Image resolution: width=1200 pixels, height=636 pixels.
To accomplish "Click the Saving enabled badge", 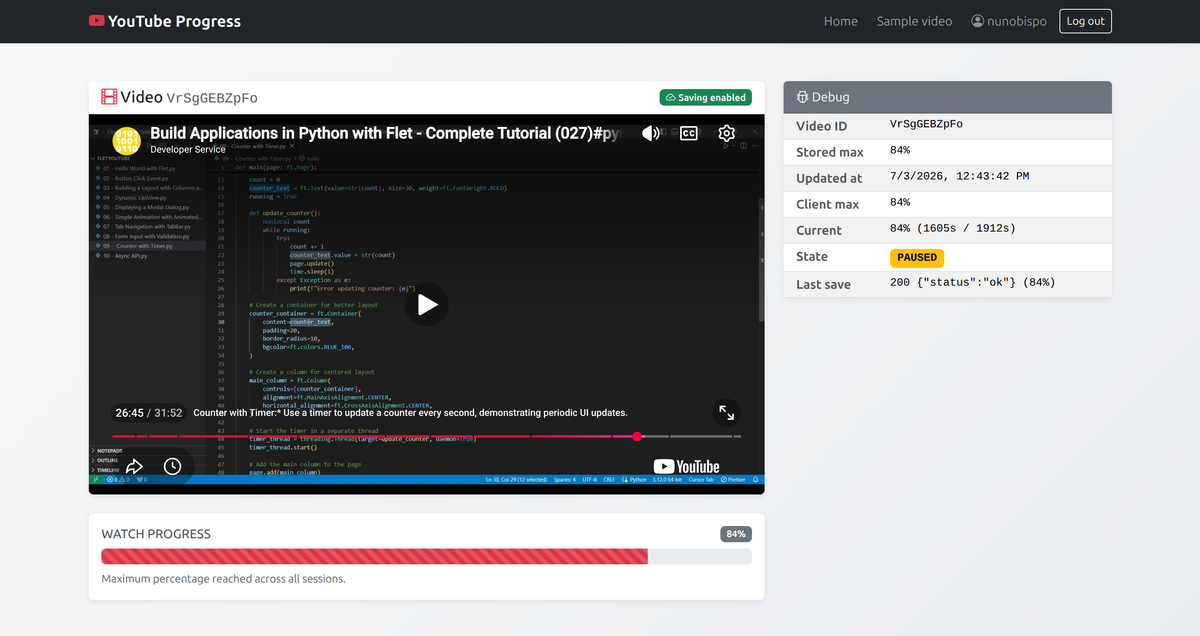I will click(705, 97).
